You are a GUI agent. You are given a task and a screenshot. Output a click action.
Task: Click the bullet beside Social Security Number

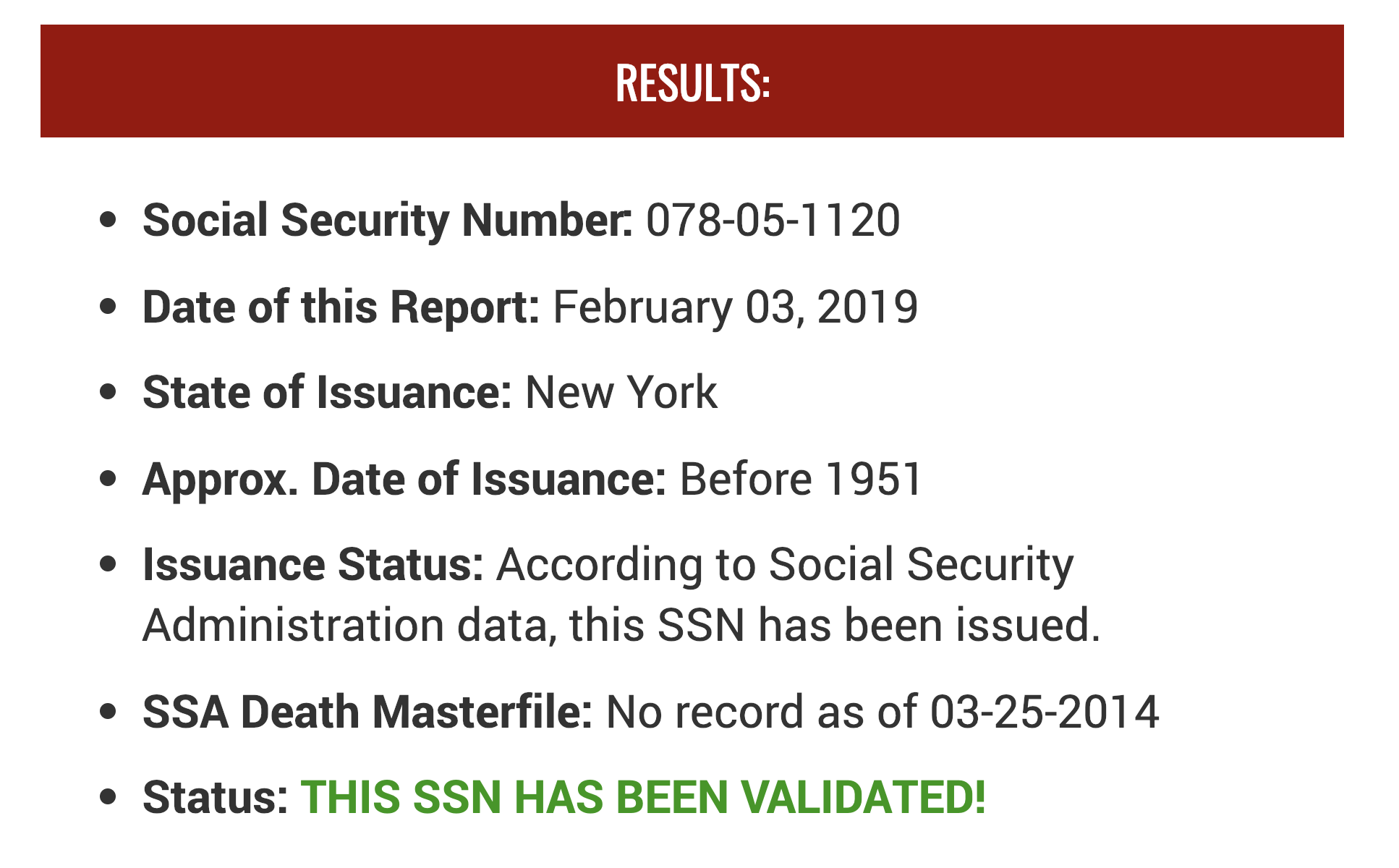pos(109,220)
